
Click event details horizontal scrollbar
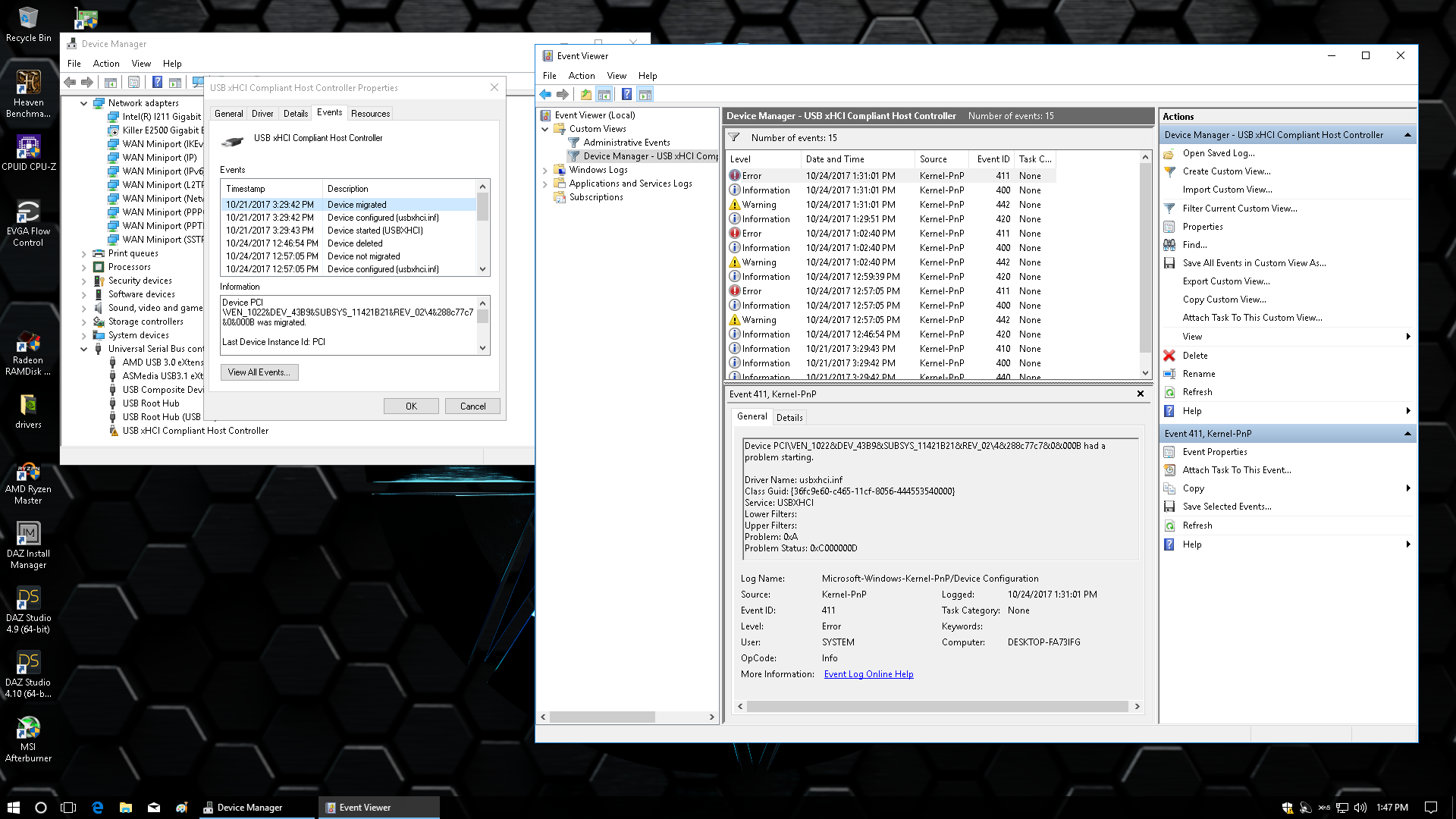click(937, 707)
